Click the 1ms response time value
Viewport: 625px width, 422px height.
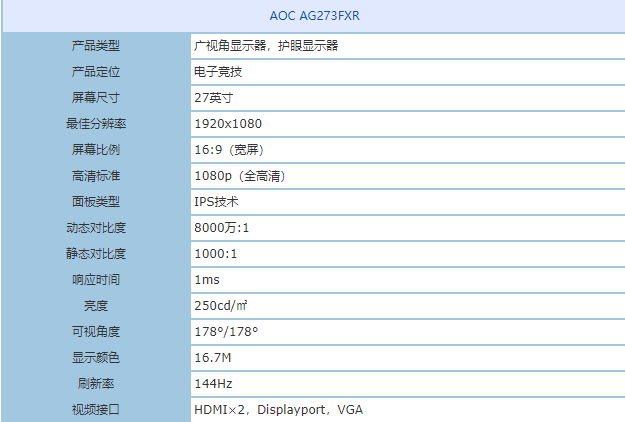tap(207, 280)
